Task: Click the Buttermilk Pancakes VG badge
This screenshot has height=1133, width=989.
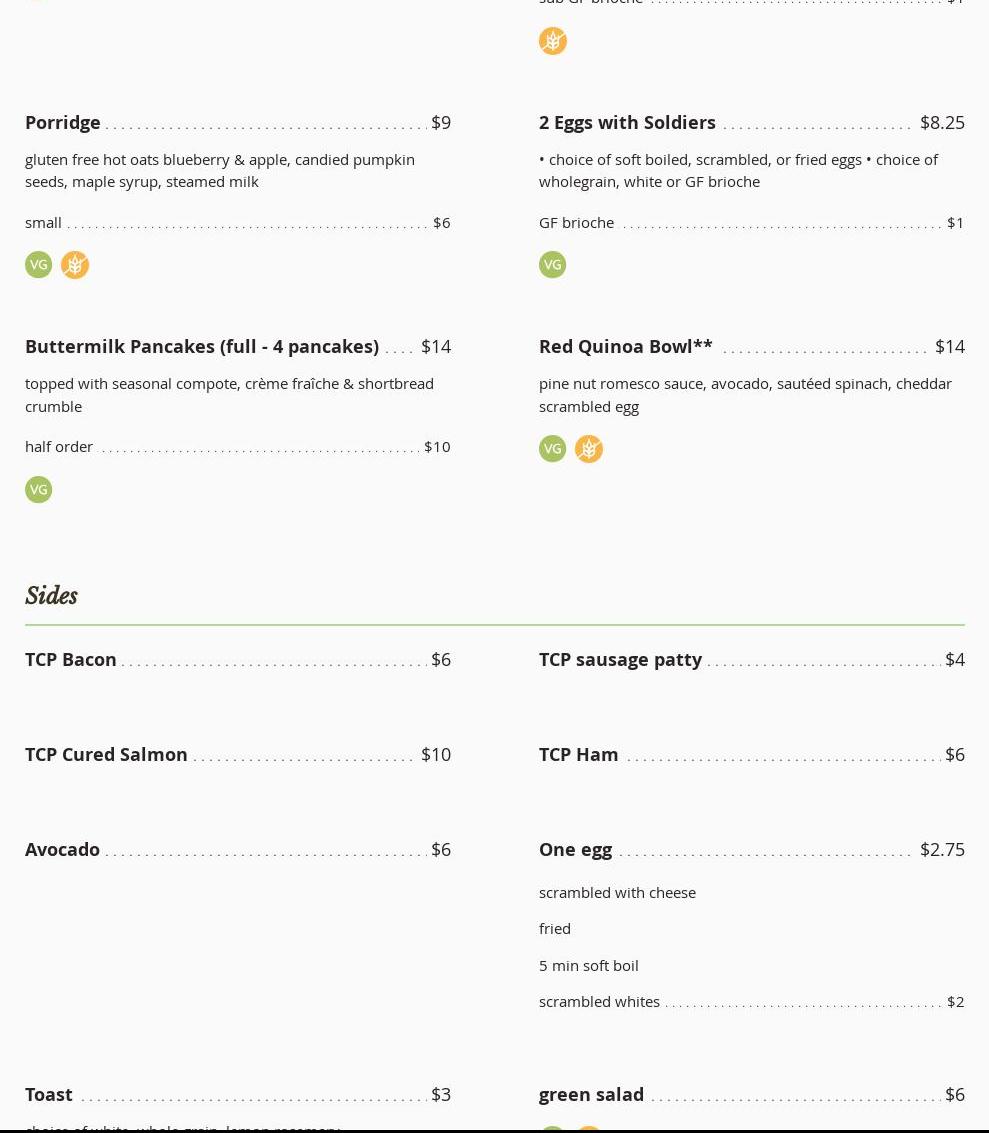Action: (38, 489)
